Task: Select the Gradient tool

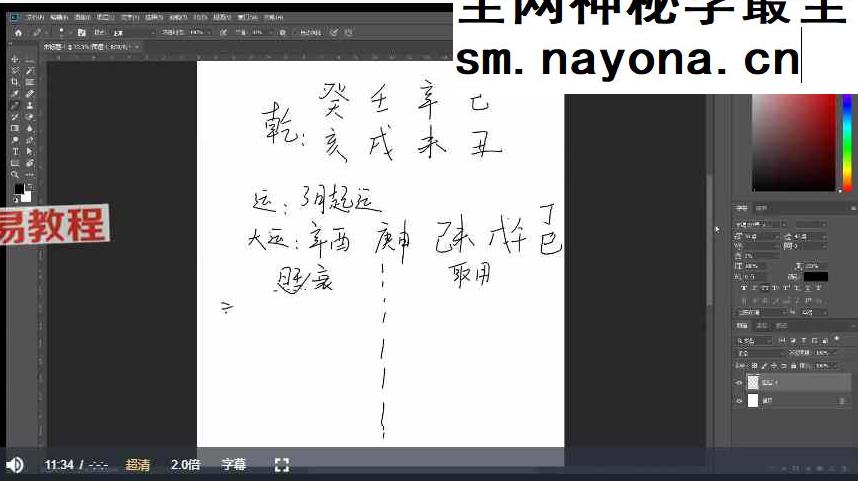Action: click(15, 128)
